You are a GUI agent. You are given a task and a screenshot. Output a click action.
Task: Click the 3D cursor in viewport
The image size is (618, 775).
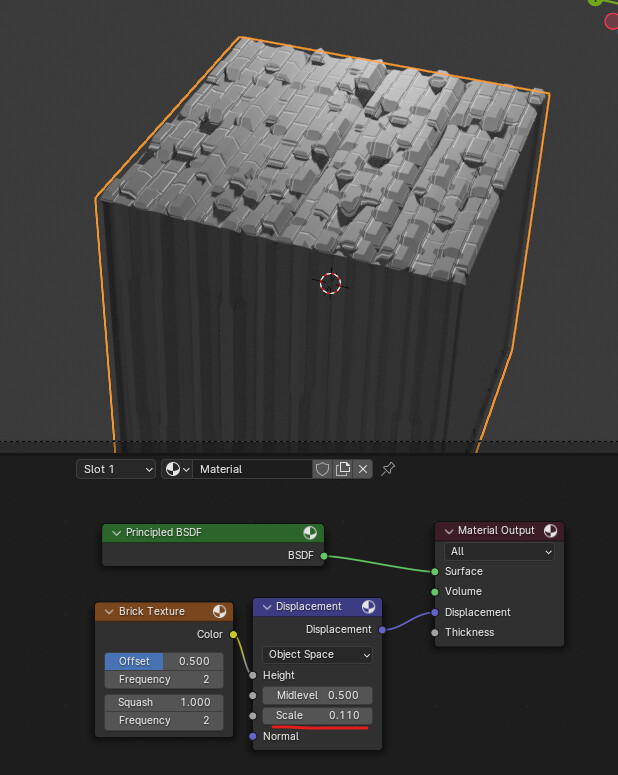pyautogui.click(x=330, y=283)
